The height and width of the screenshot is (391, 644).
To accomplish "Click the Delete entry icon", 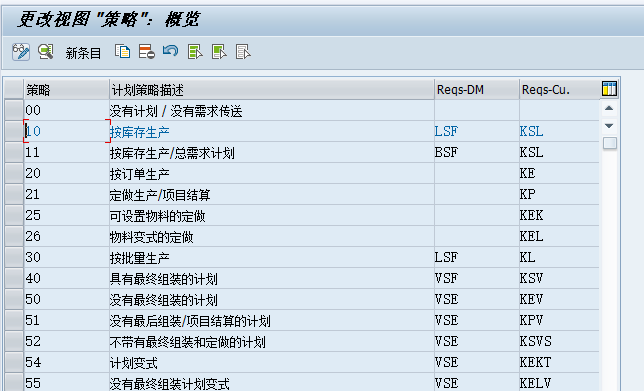I will click(147, 52).
